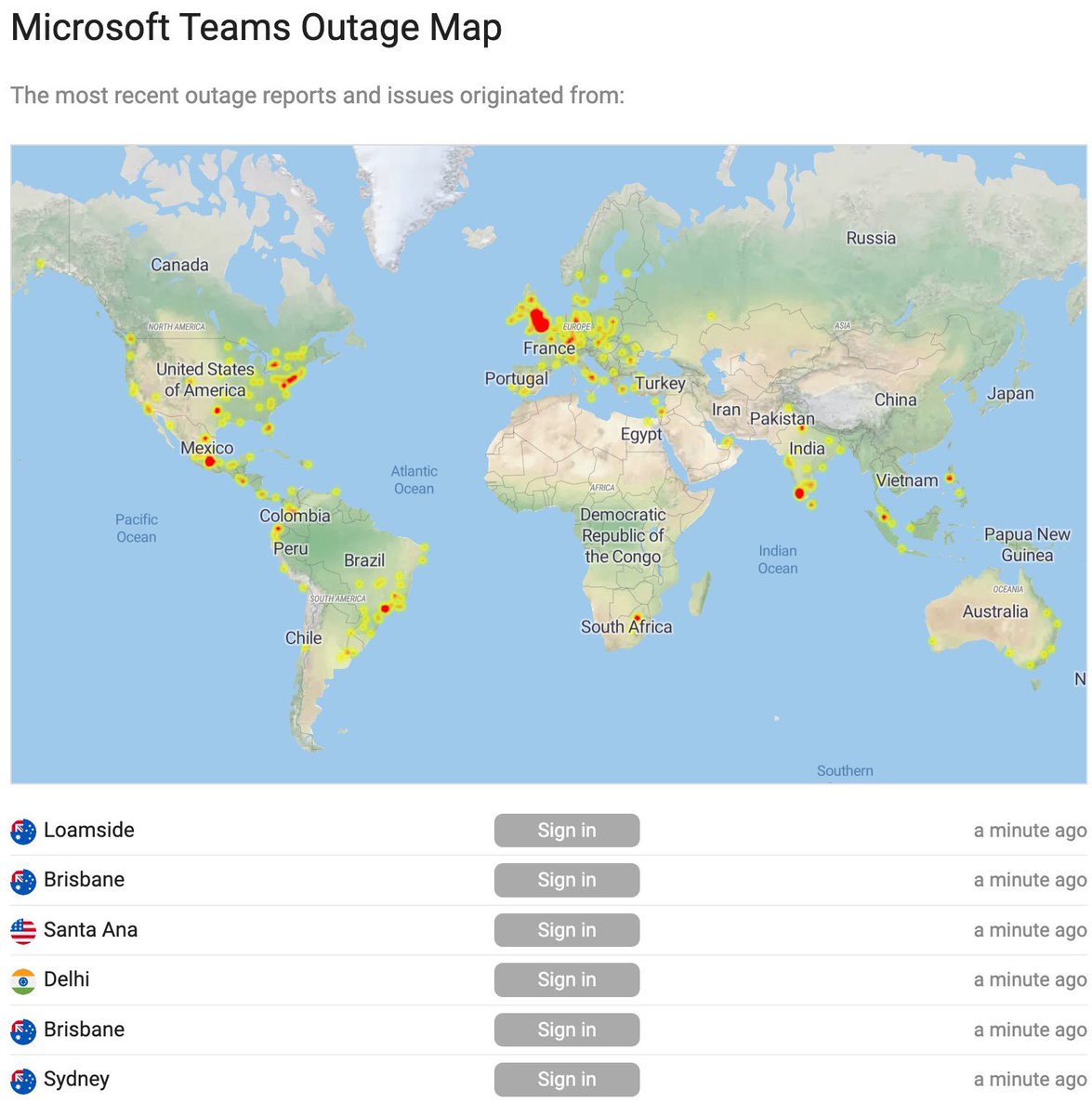Click the Australia label on the map
This screenshot has height=1115, width=1092.
coord(995,611)
